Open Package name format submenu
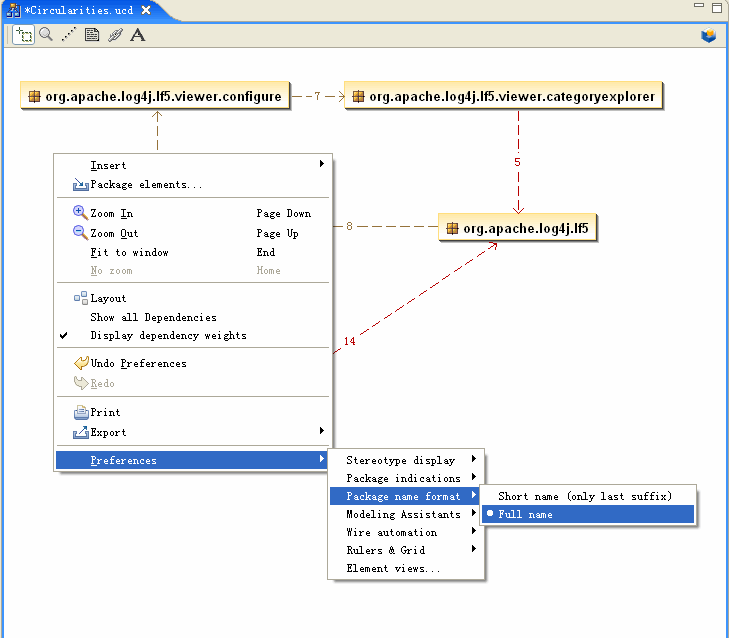729x638 pixels. 406,496
